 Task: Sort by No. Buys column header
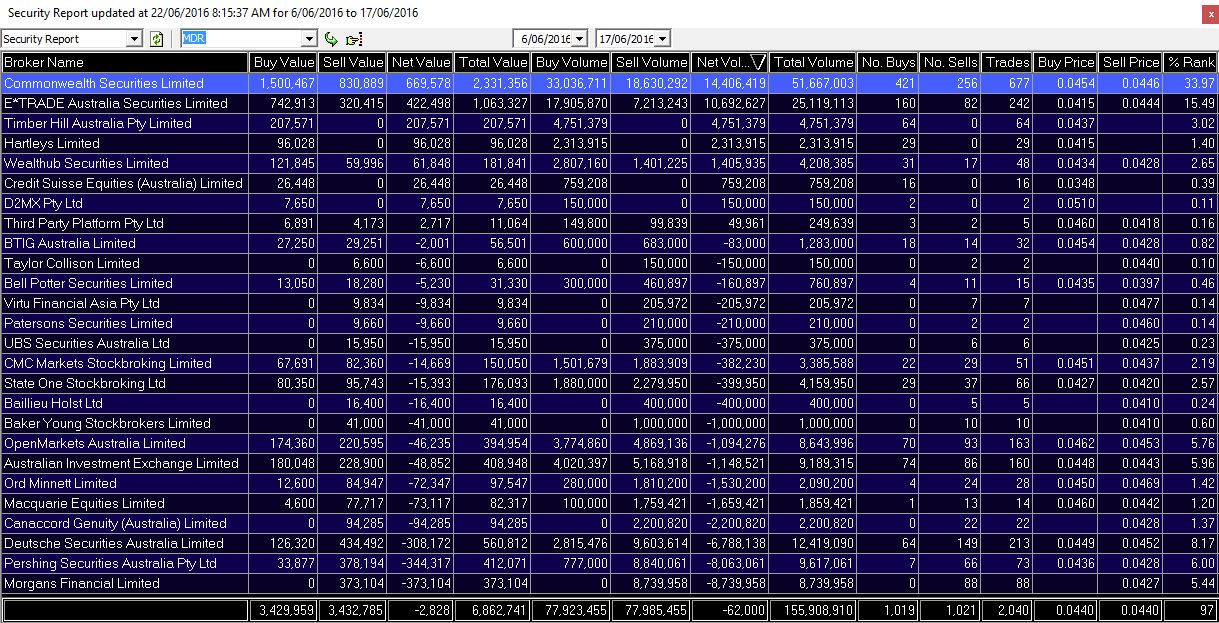pyautogui.click(x=888, y=62)
